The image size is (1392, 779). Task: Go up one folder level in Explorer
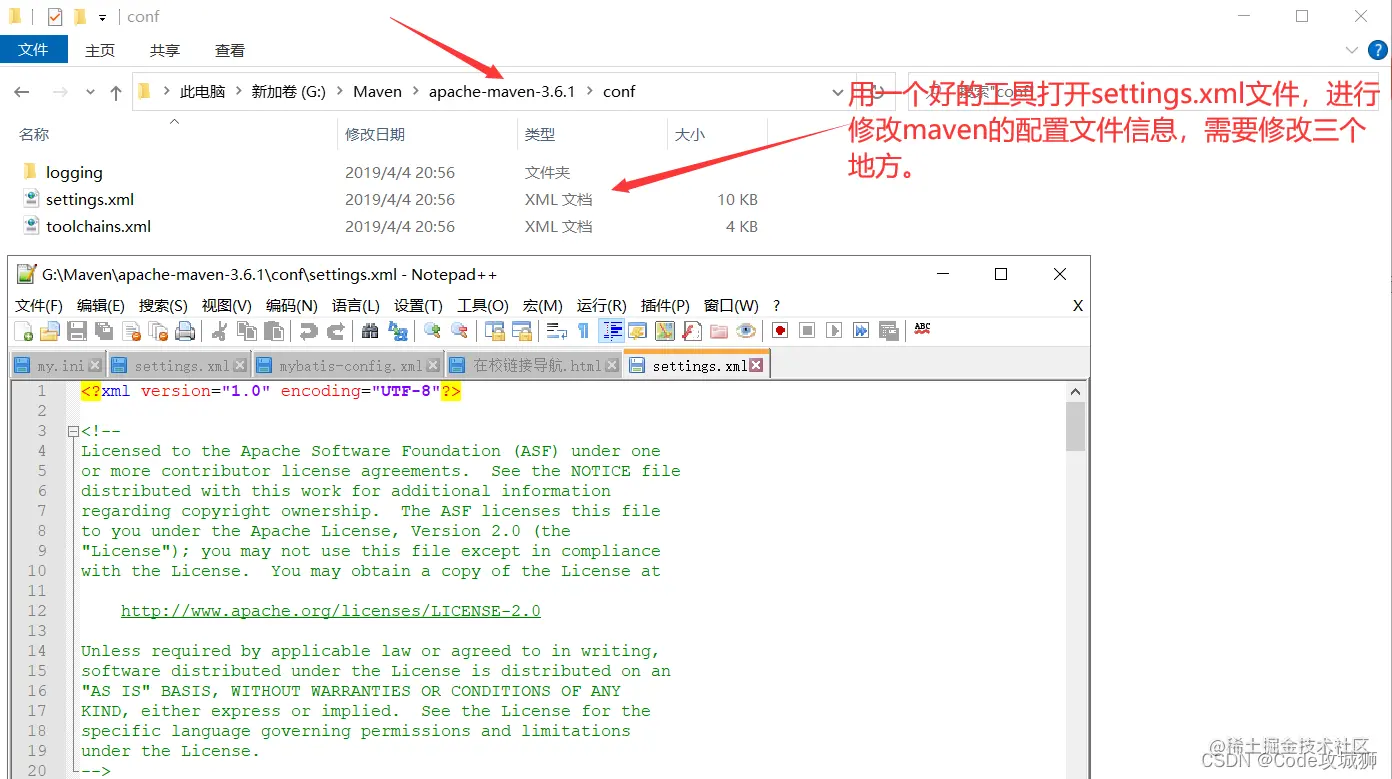click(x=116, y=92)
